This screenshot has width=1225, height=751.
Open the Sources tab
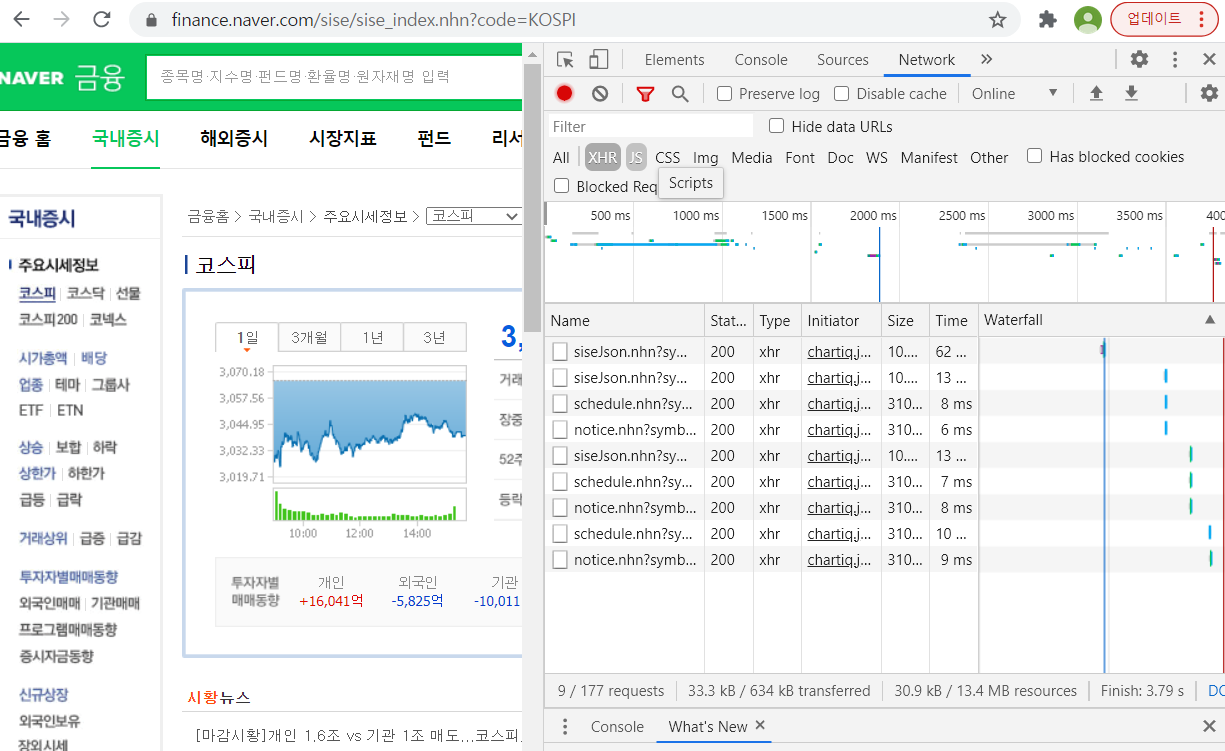tap(843, 60)
